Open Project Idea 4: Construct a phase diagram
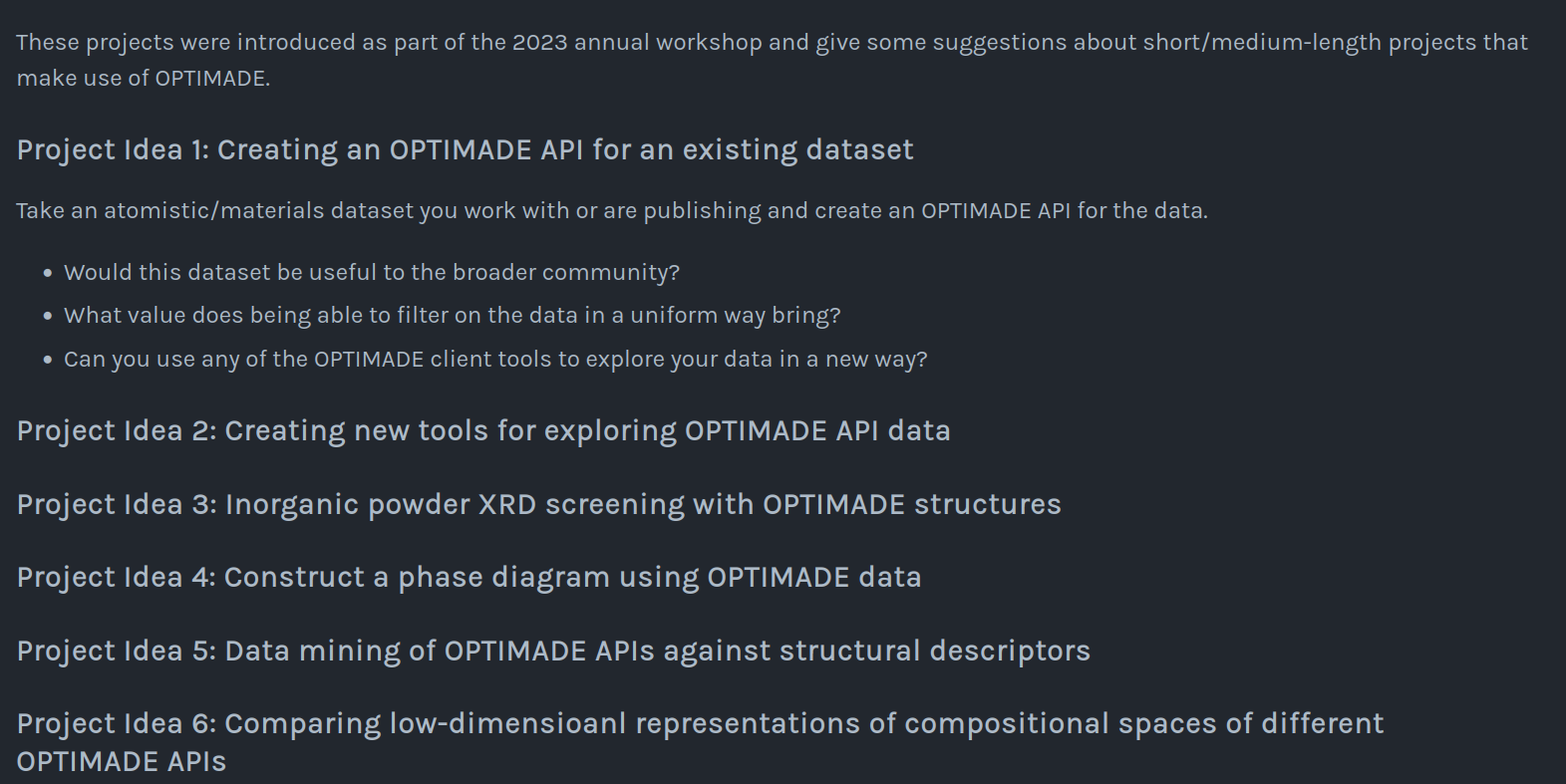Viewport: 1566px width, 784px height. [x=469, y=577]
